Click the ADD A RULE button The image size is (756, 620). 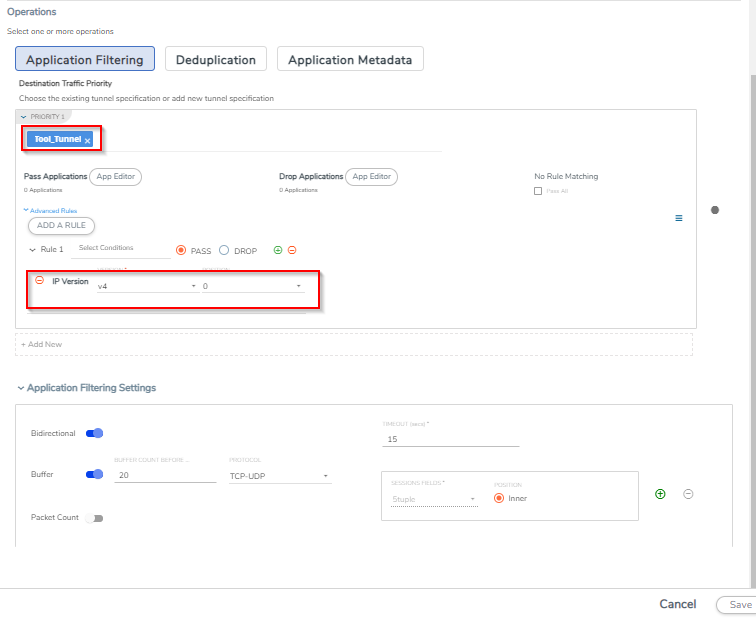[x=61, y=225]
